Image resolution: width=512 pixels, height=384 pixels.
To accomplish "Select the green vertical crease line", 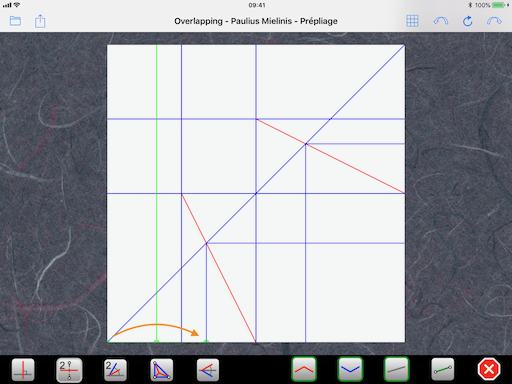I will coord(157,193).
